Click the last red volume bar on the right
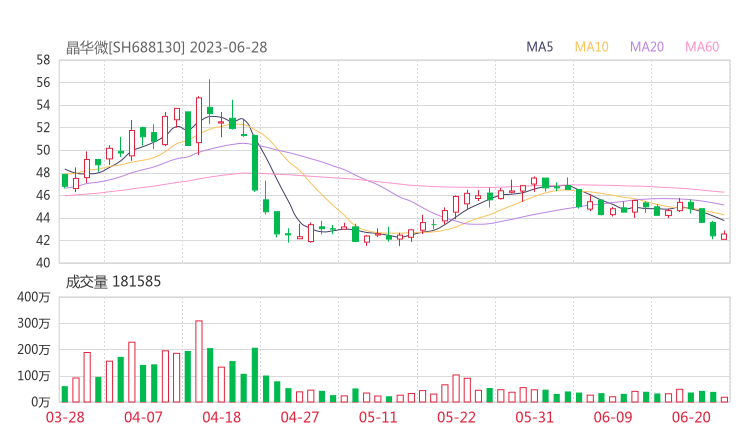The width and height of the screenshot is (740, 440). [724, 399]
